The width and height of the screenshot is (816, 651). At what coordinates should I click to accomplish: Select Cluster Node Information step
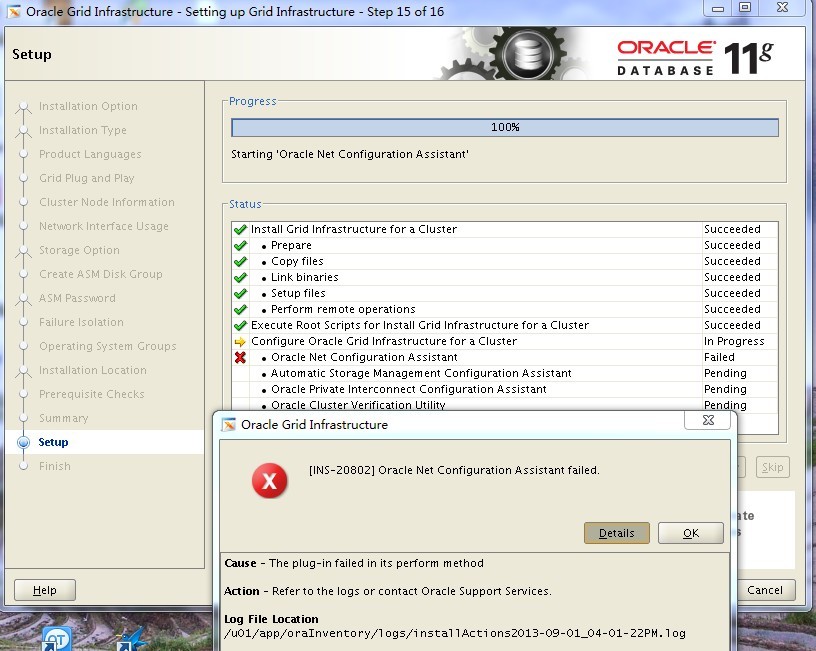(107, 202)
